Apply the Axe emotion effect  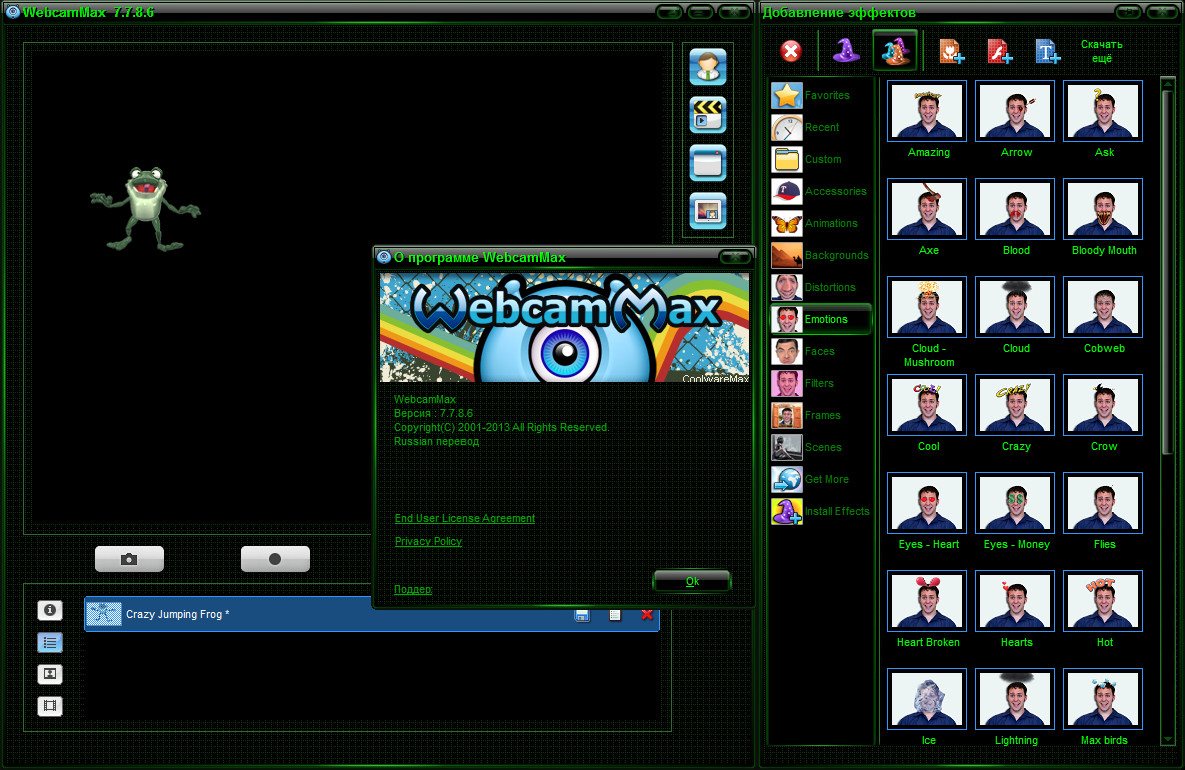(927, 209)
